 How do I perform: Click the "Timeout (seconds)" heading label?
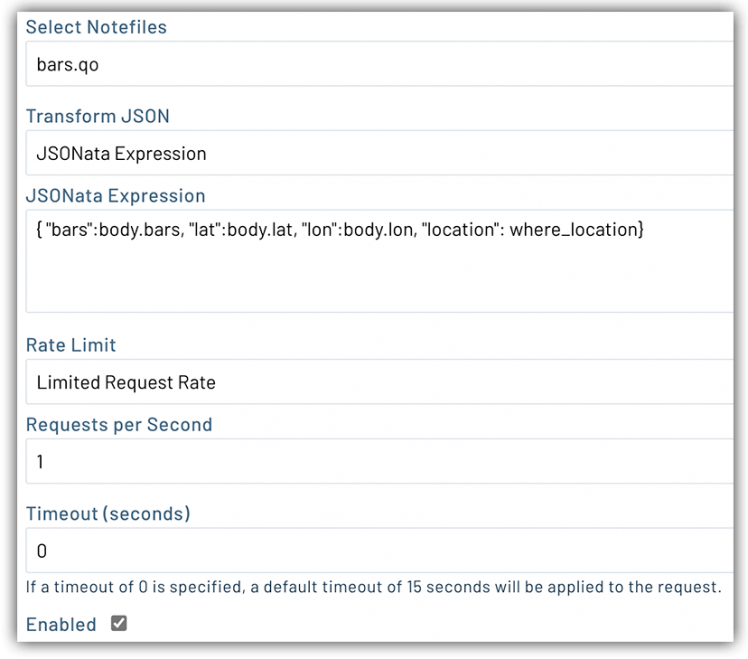tap(108, 514)
